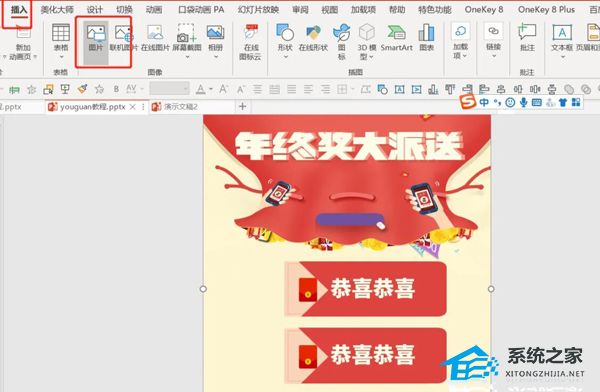
Task: Open the 加载项 add-ins button
Action: coord(460,40)
